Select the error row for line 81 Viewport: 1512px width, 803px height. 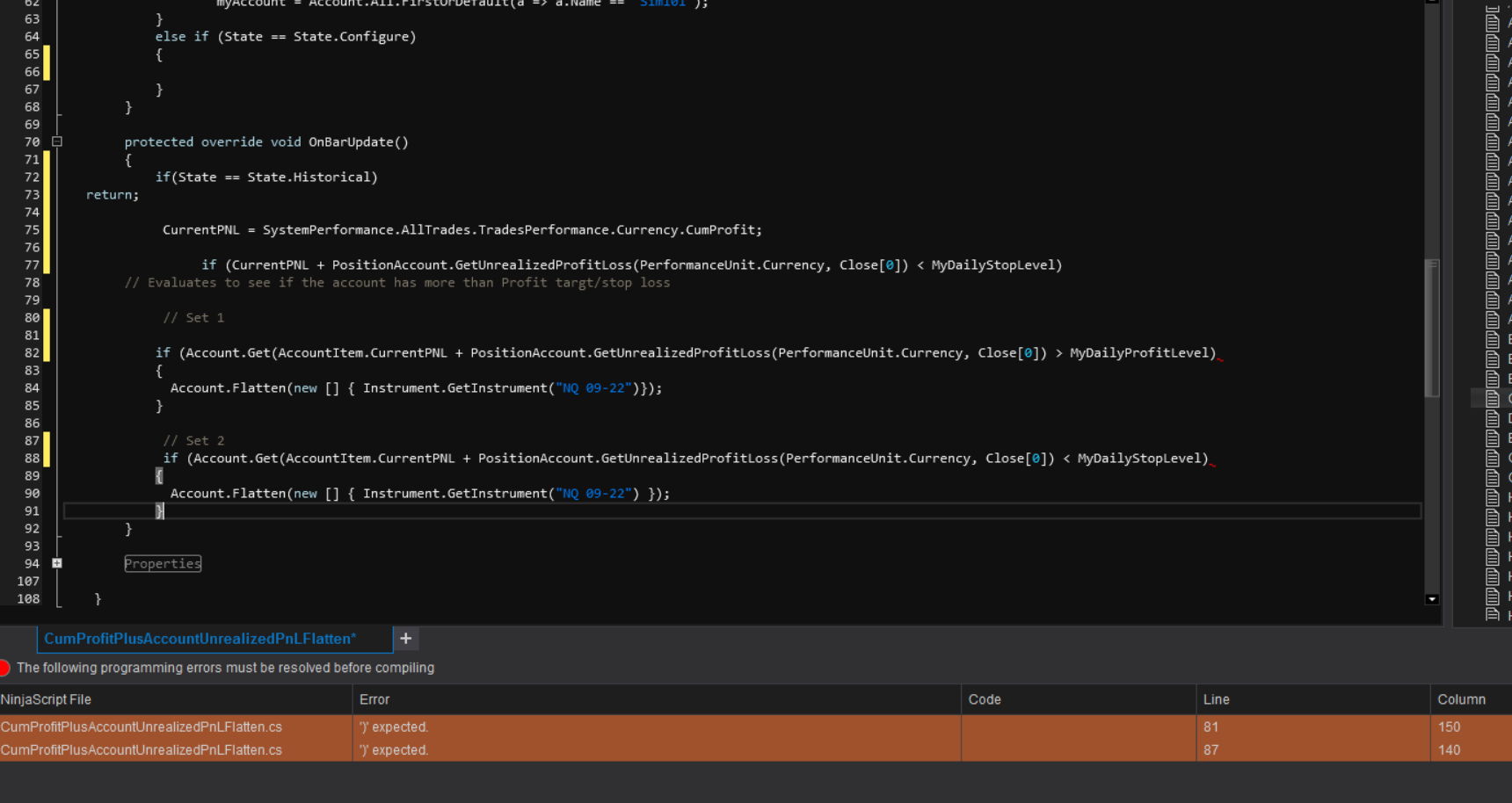tap(615, 727)
